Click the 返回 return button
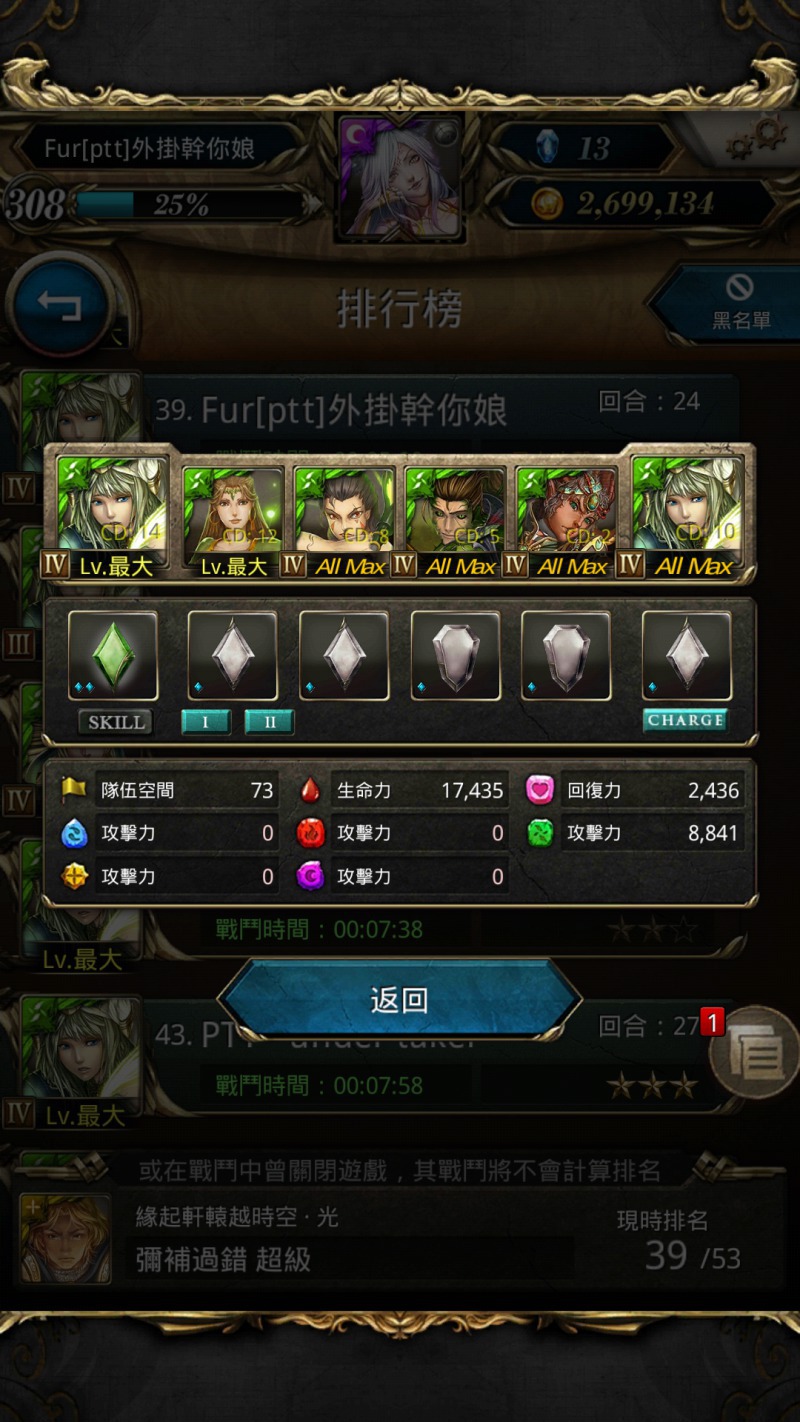 (x=400, y=999)
